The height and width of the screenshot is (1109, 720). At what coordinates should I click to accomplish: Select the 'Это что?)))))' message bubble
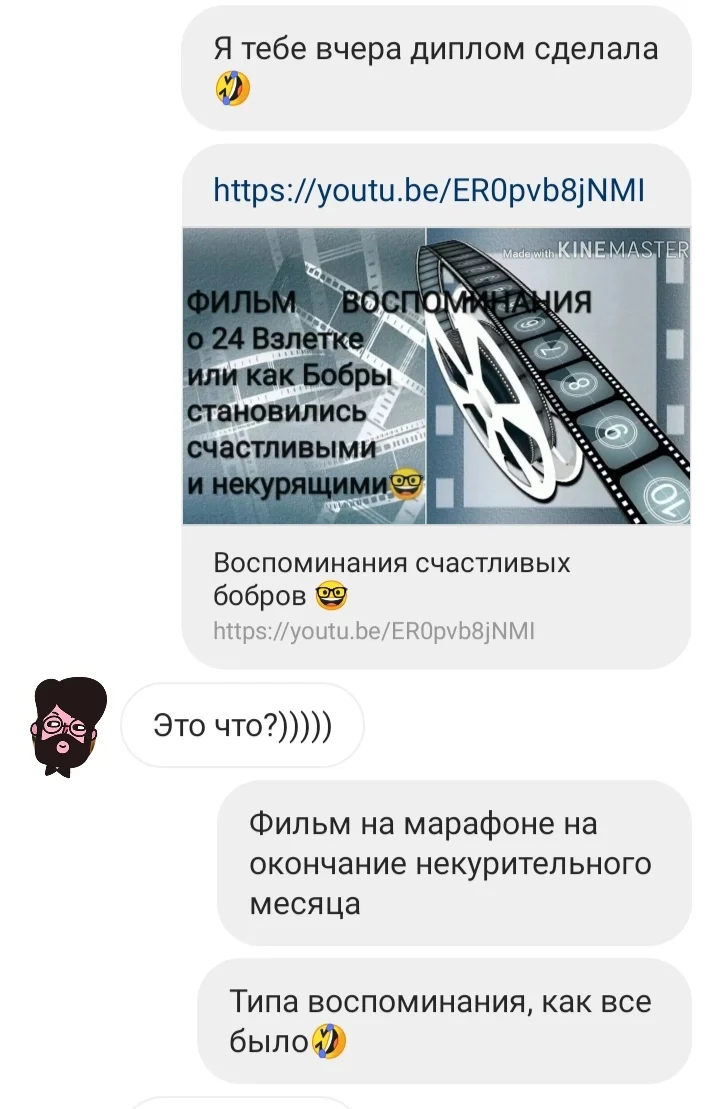coord(243,725)
